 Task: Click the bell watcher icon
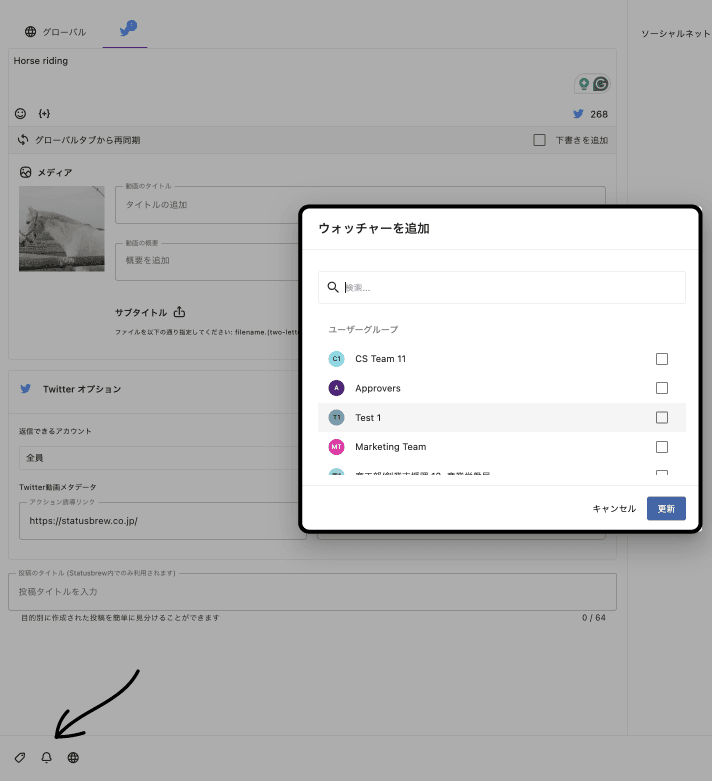(x=46, y=758)
